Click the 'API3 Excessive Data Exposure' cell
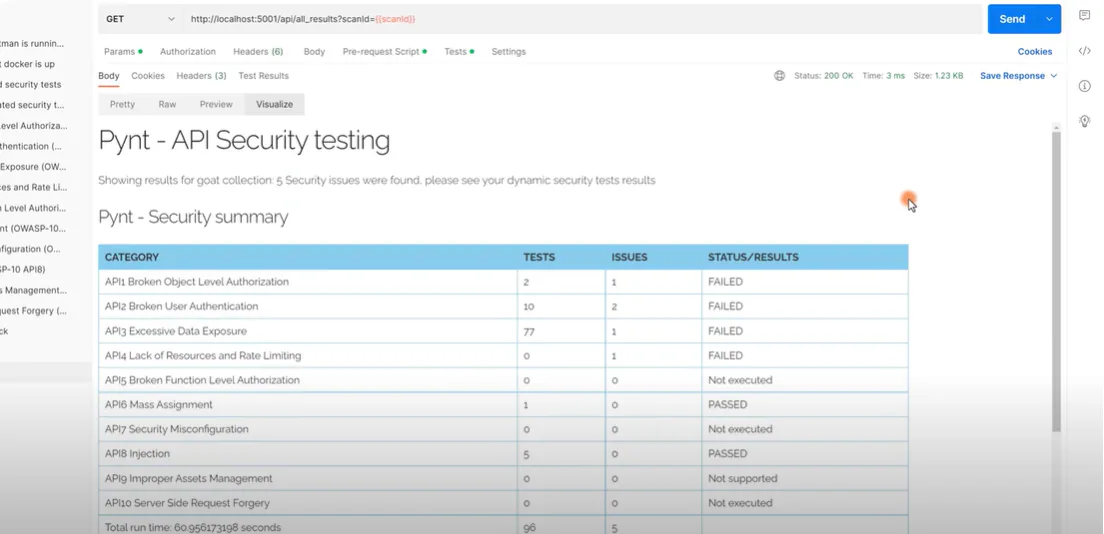Image resolution: width=1104 pixels, height=534 pixels. [x=308, y=331]
